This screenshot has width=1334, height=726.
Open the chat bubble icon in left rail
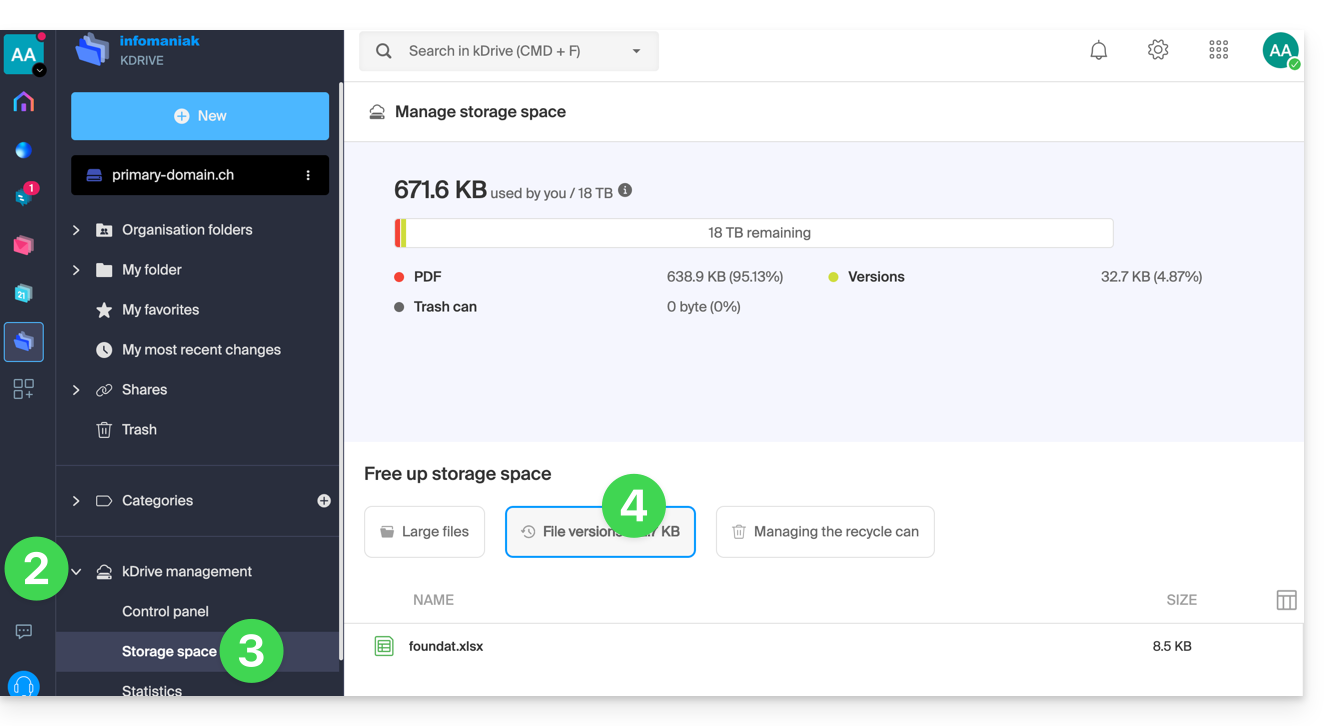pos(24,632)
